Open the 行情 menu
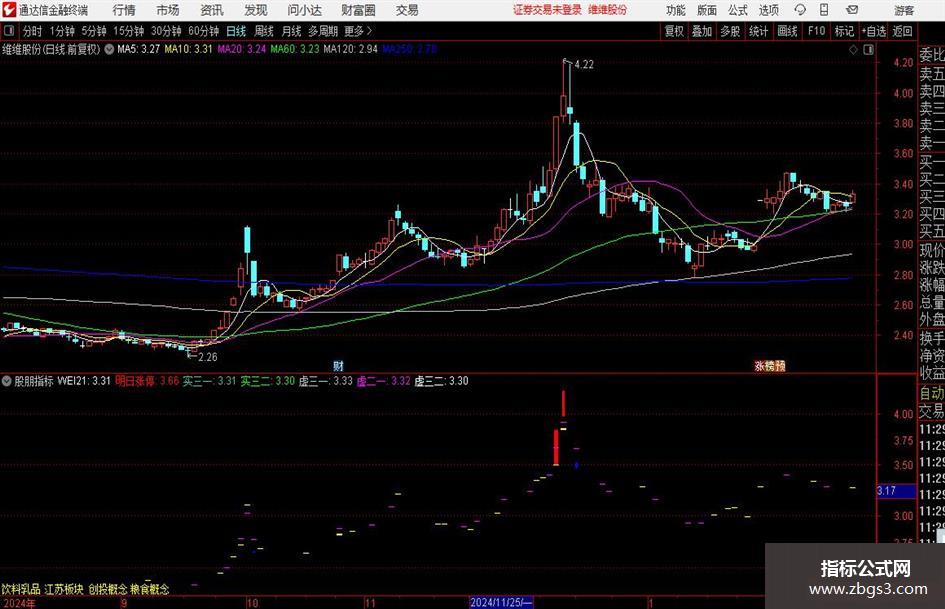The height and width of the screenshot is (609, 945). (124, 10)
